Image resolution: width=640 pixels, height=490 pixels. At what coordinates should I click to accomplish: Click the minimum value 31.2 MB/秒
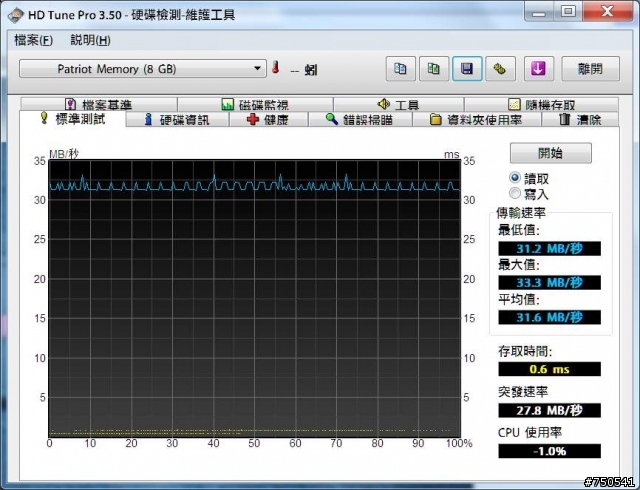(x=549, y=248)
